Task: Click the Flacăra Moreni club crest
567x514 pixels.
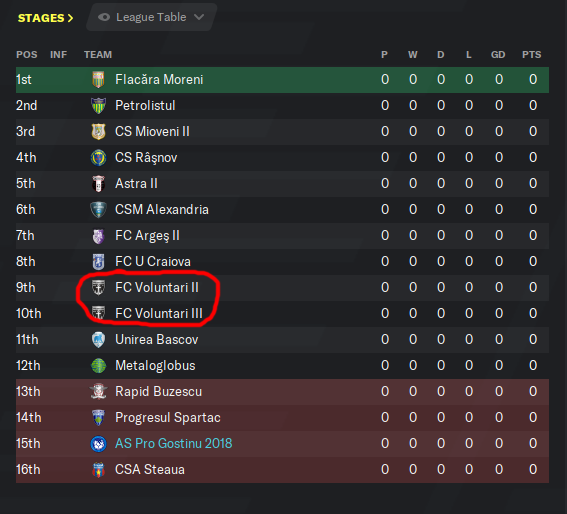Action: 98,80
